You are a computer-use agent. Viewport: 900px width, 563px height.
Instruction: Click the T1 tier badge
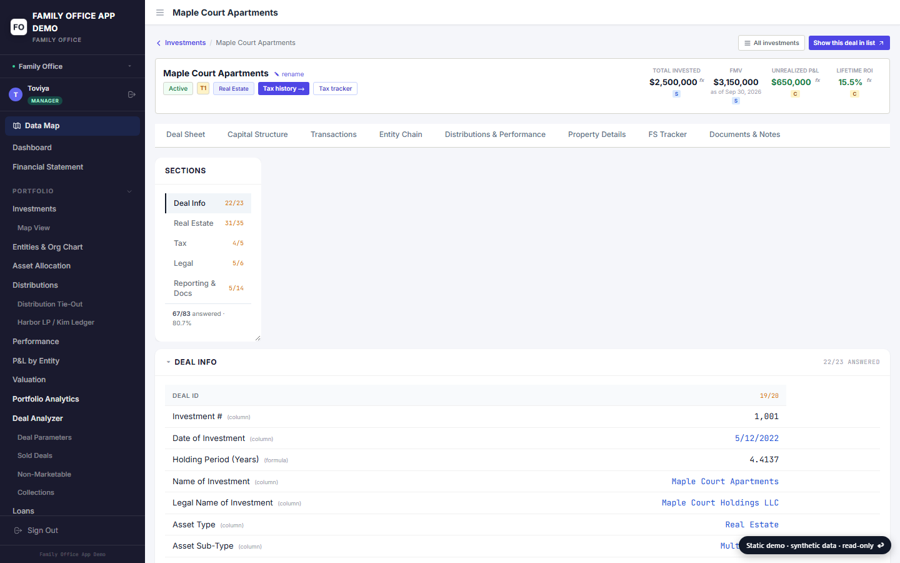[x=203, y=88]
